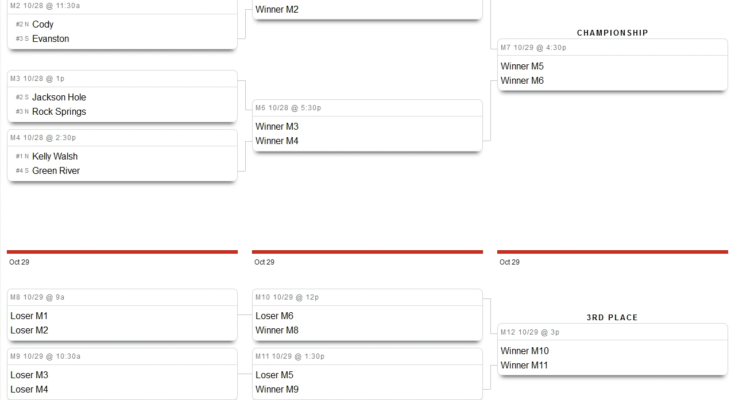Screen dimensions: 735x400
Task: Open the M12 10/29 3p match header
Action: point(530,332)
